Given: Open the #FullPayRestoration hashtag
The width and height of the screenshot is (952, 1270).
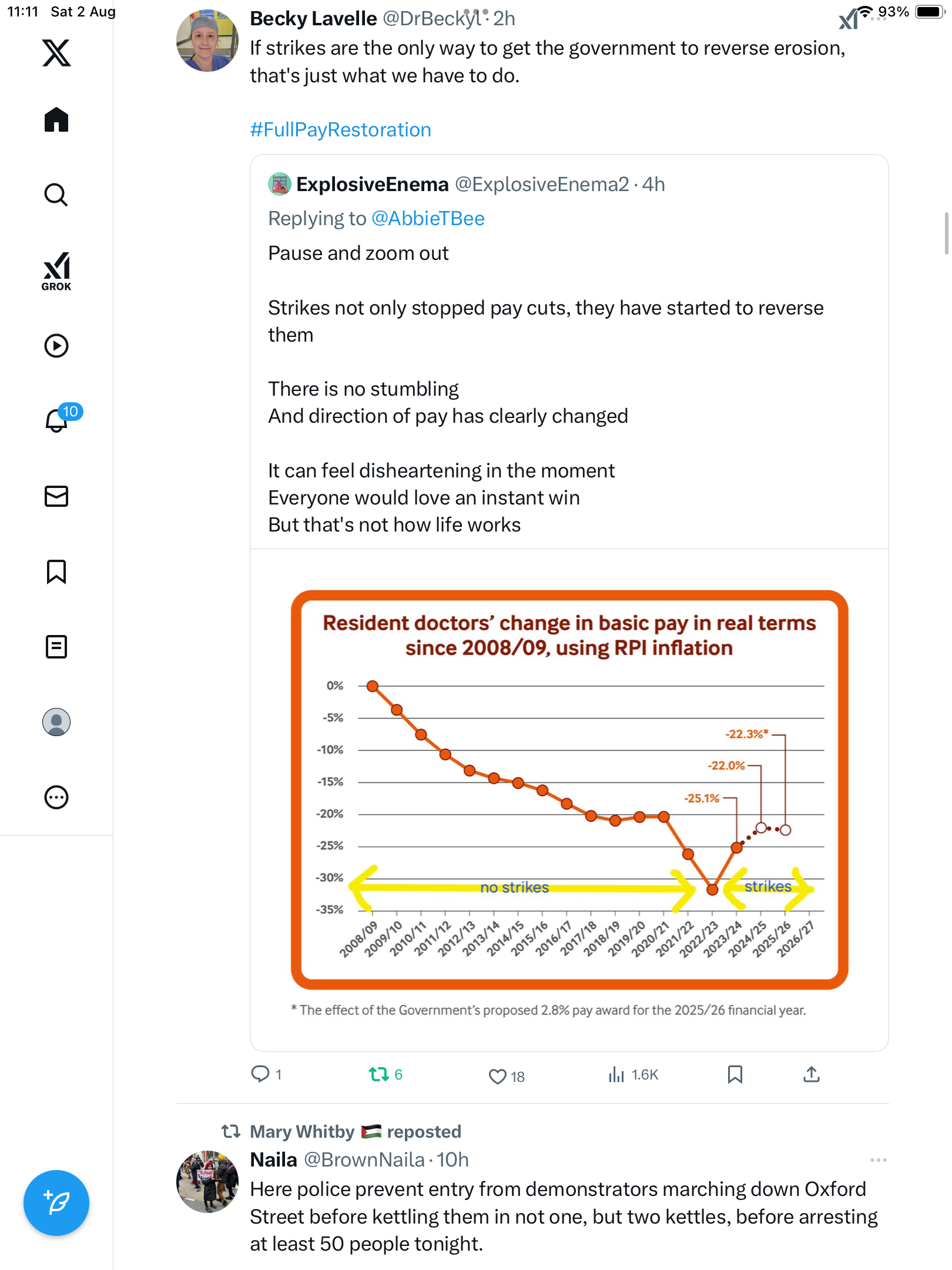Looking at the screenshot, I should [340, 129].
